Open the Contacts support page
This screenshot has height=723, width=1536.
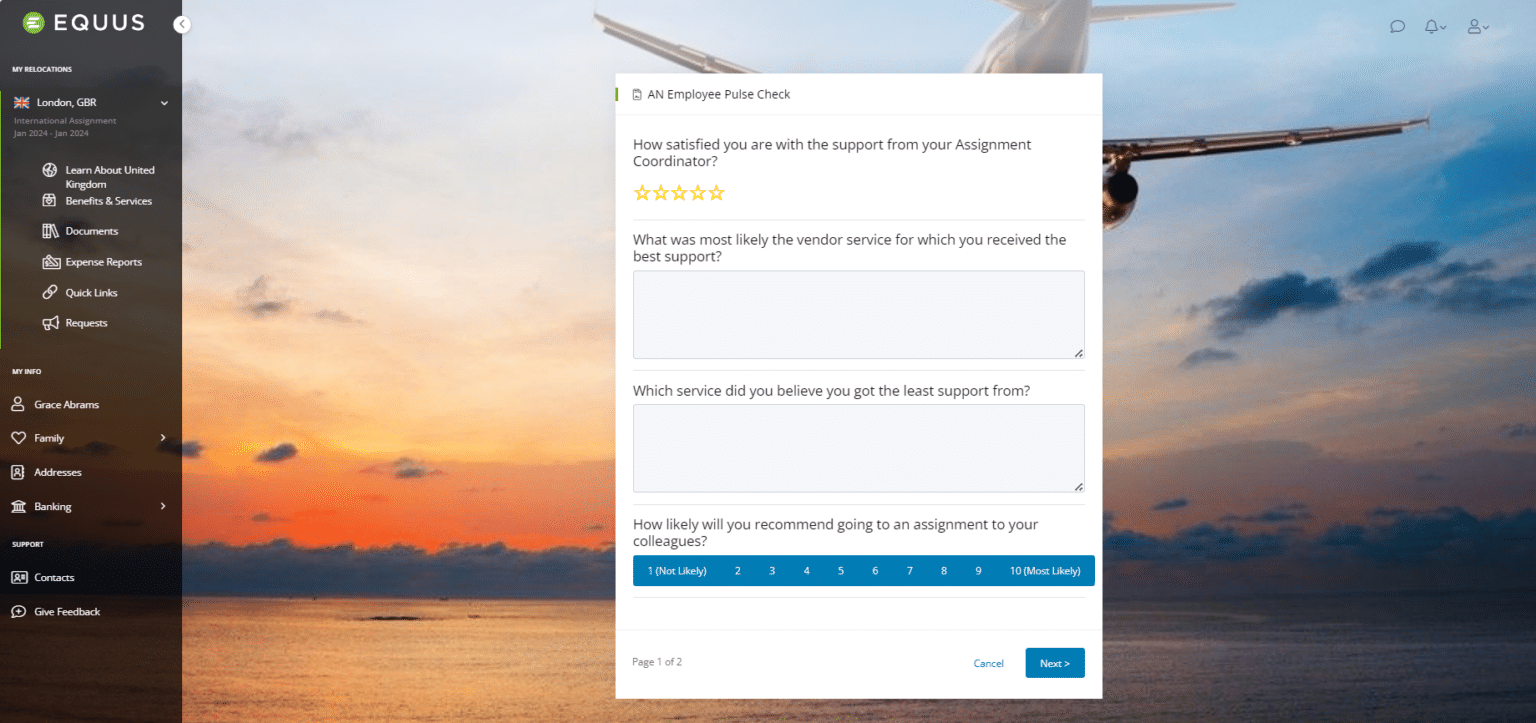point(55,577)
